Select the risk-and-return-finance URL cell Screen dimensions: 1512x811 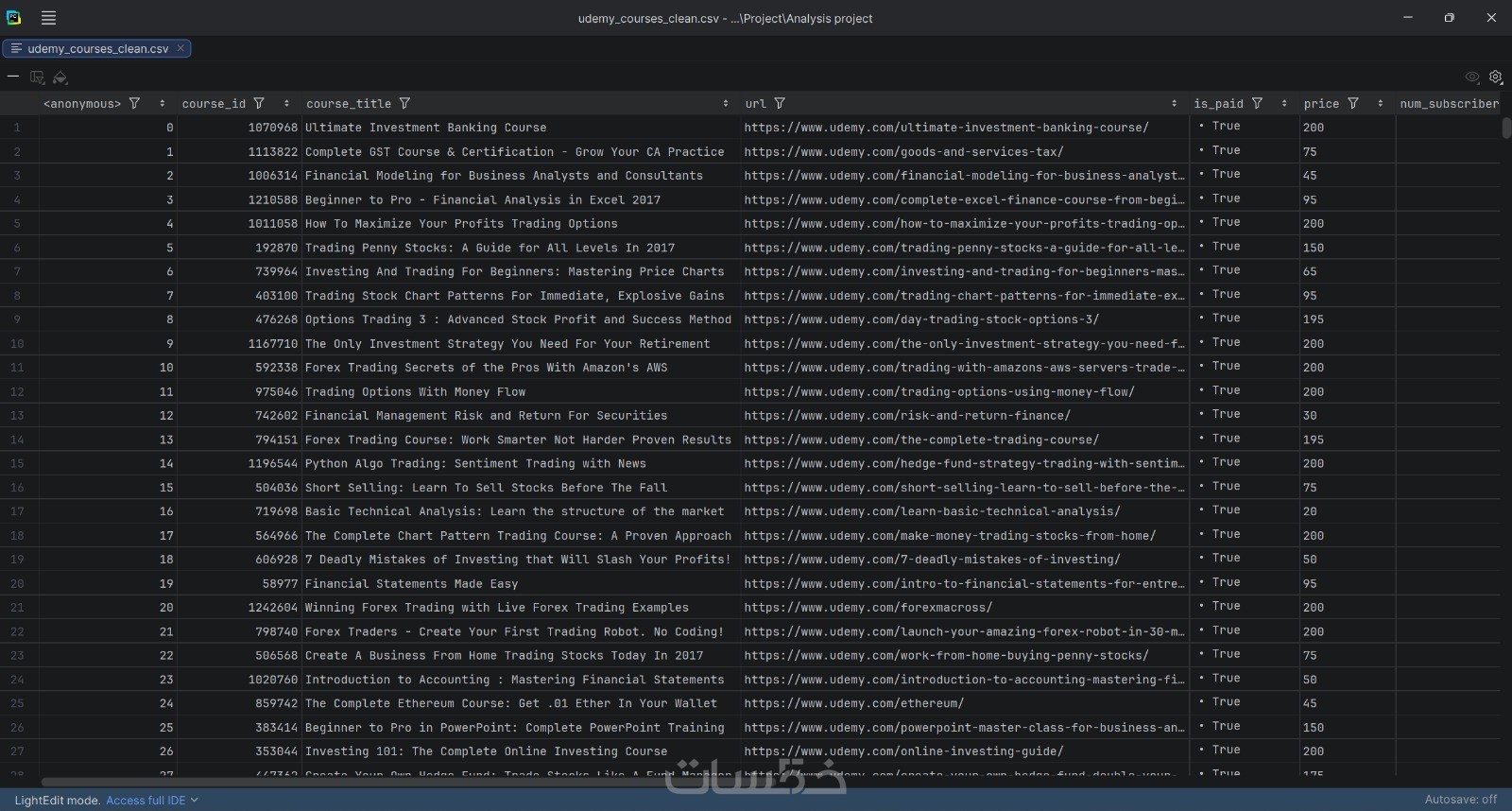(965, 416)
